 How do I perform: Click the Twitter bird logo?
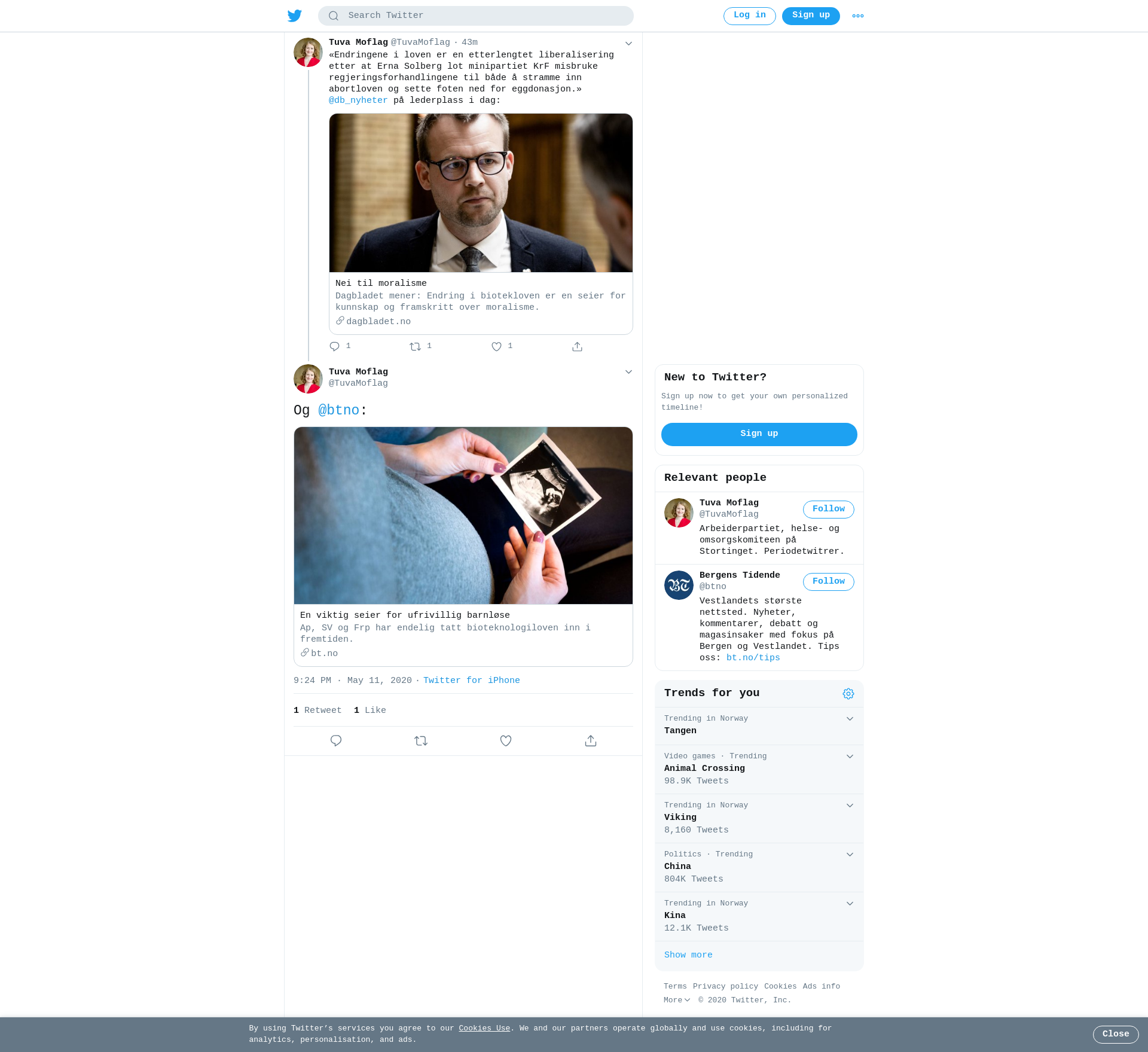(295, 16)
